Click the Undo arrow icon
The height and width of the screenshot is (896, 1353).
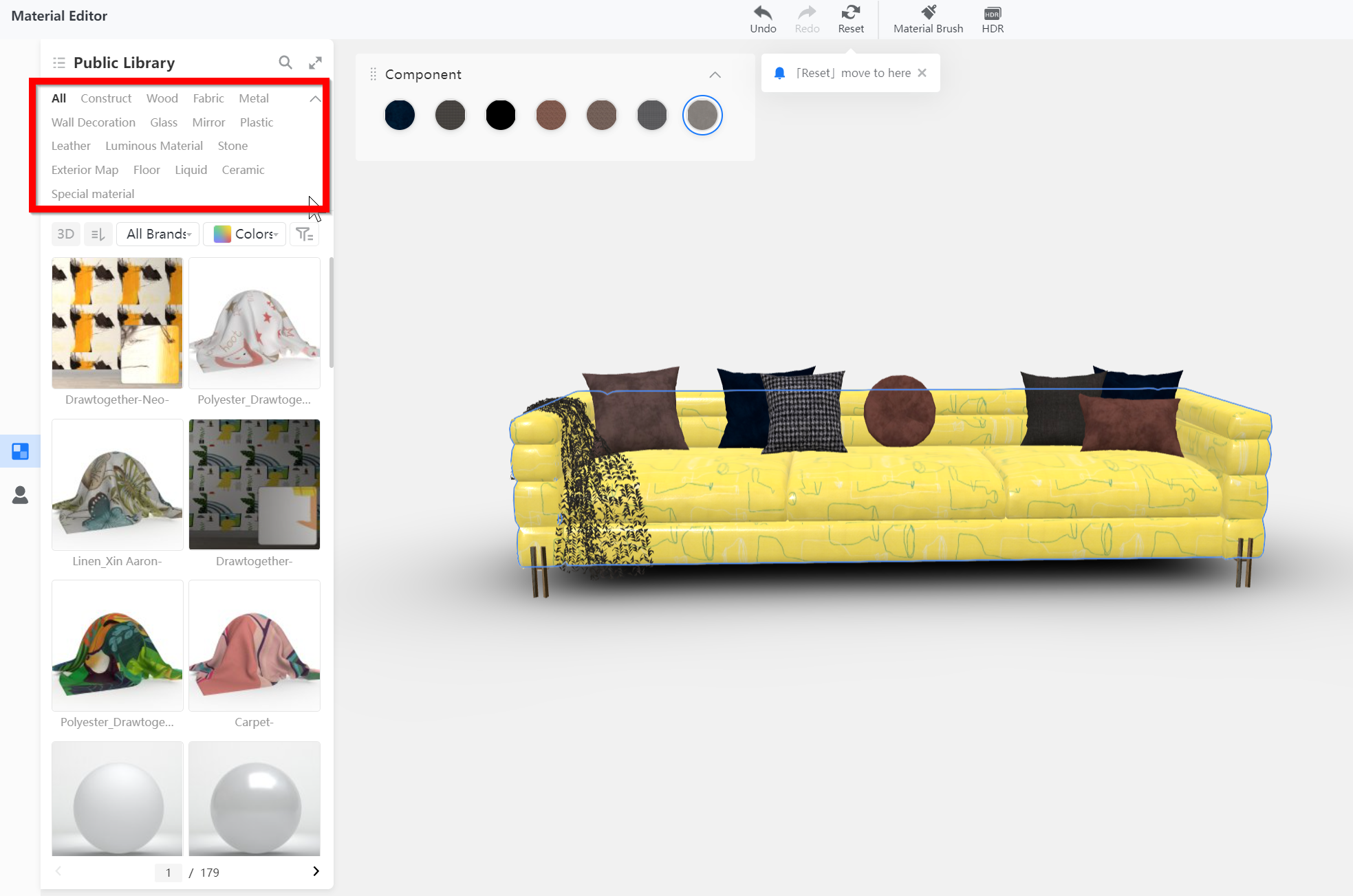[763, 13]
